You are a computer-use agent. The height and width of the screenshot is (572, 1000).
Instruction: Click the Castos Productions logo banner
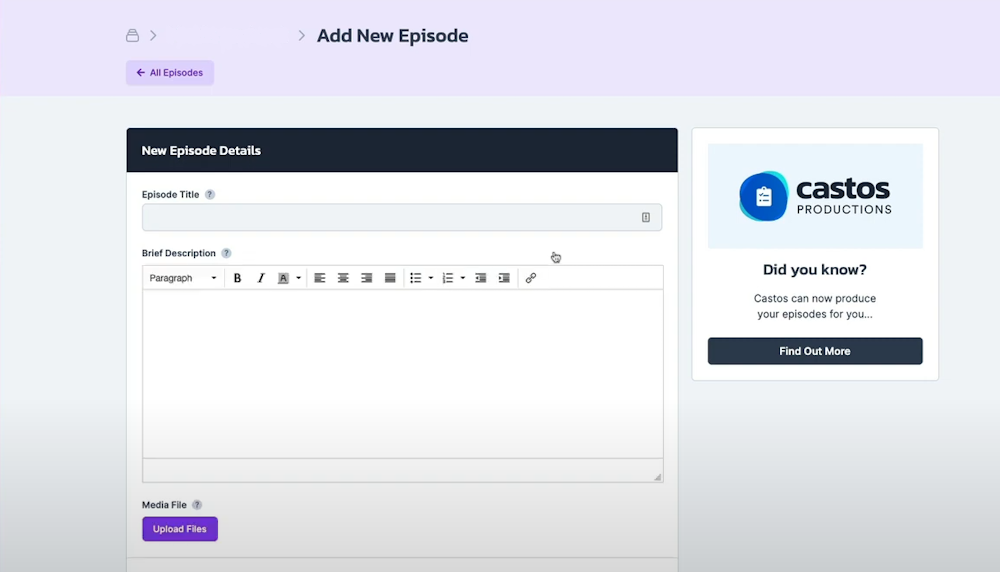[x=815, y=196]
